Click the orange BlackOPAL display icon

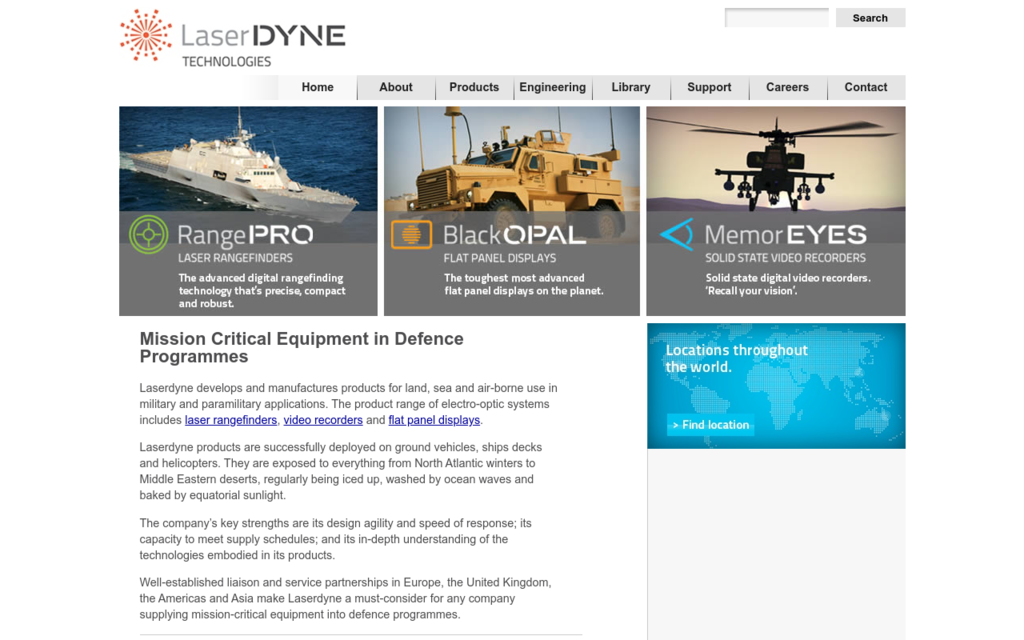click(x=411, y=235)
